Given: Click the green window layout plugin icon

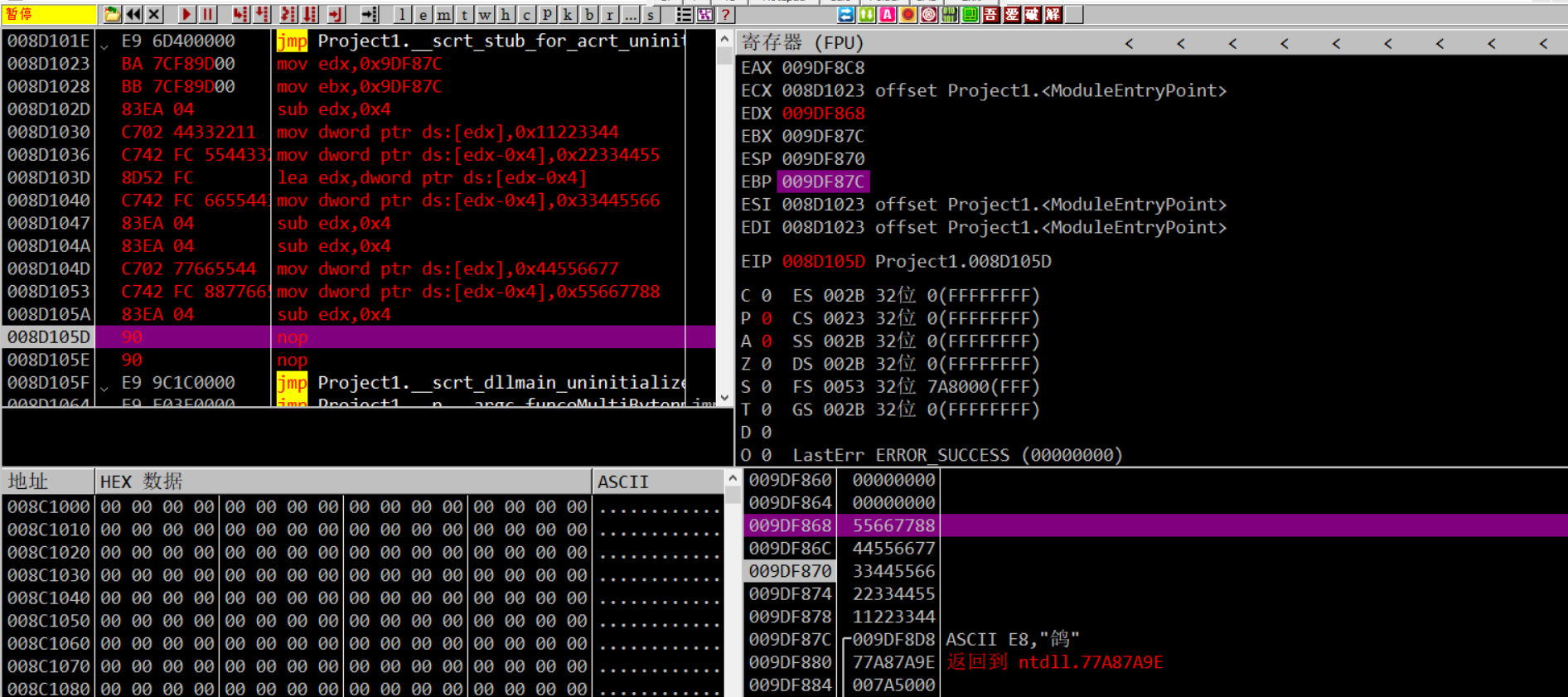Looking at the screenshot, I should (x=970, y=14).
